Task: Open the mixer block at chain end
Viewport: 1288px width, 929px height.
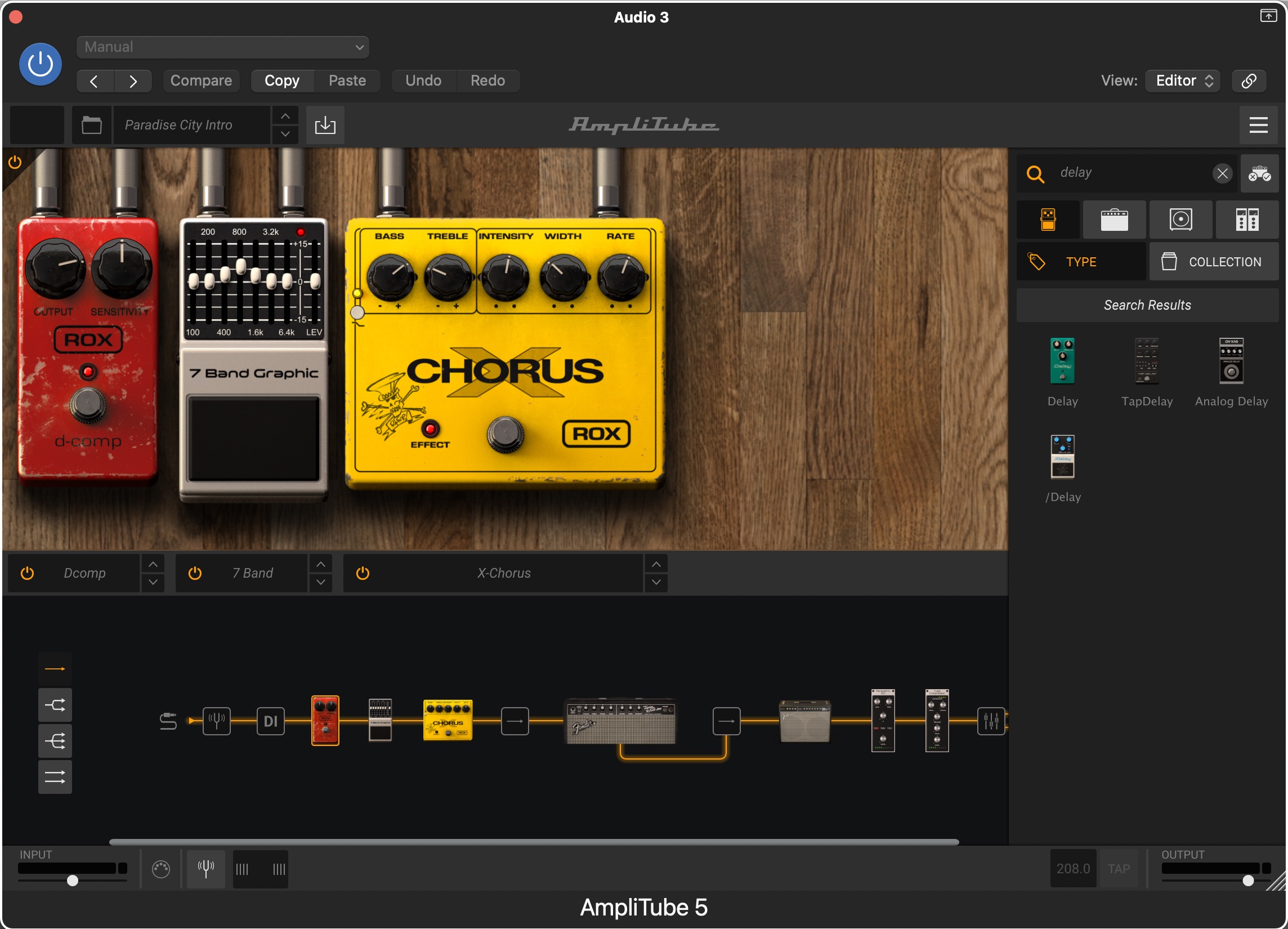Action: [x=991, y=721]
